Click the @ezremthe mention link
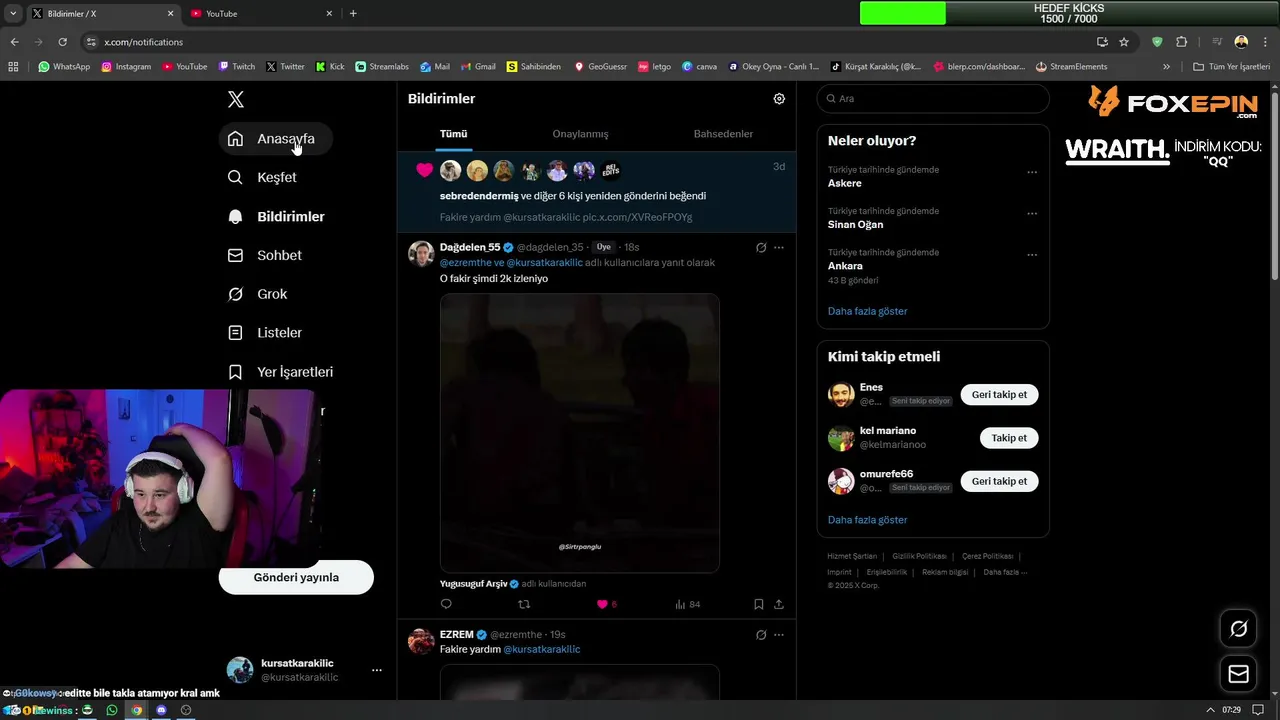 (x=465, y=263)
